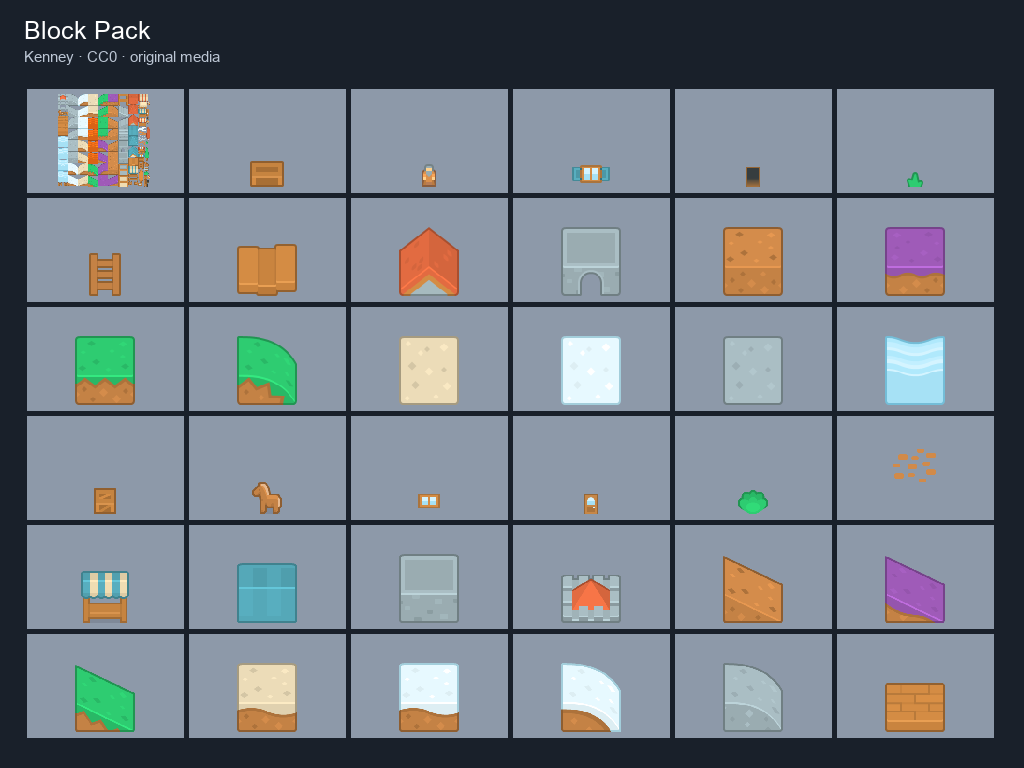The height and width of the screenshot is (768, 1024).
Task: Pick the light blue water block
Action: (915, 370)
